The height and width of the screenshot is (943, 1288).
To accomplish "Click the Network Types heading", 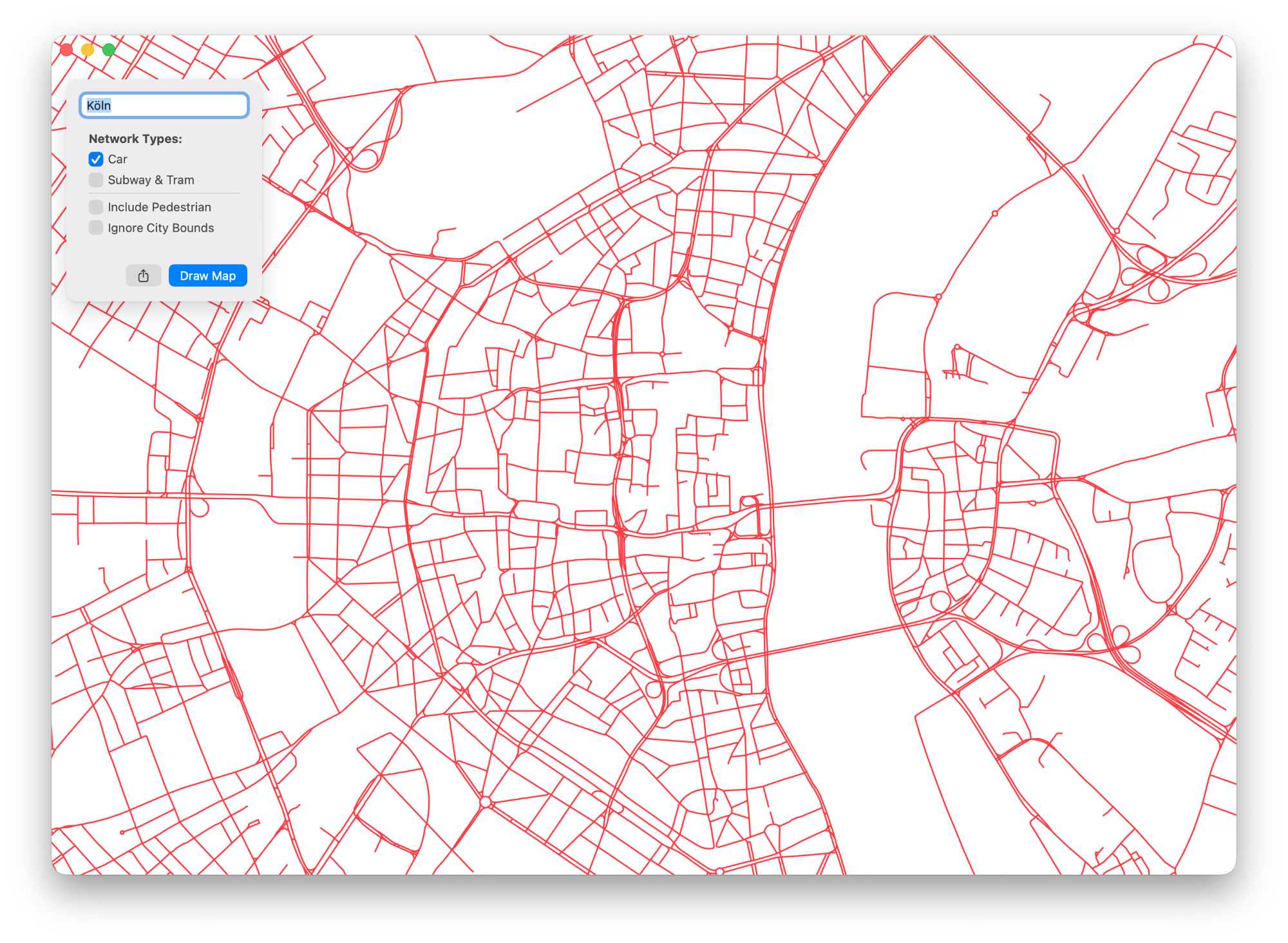I will [135, 138].
